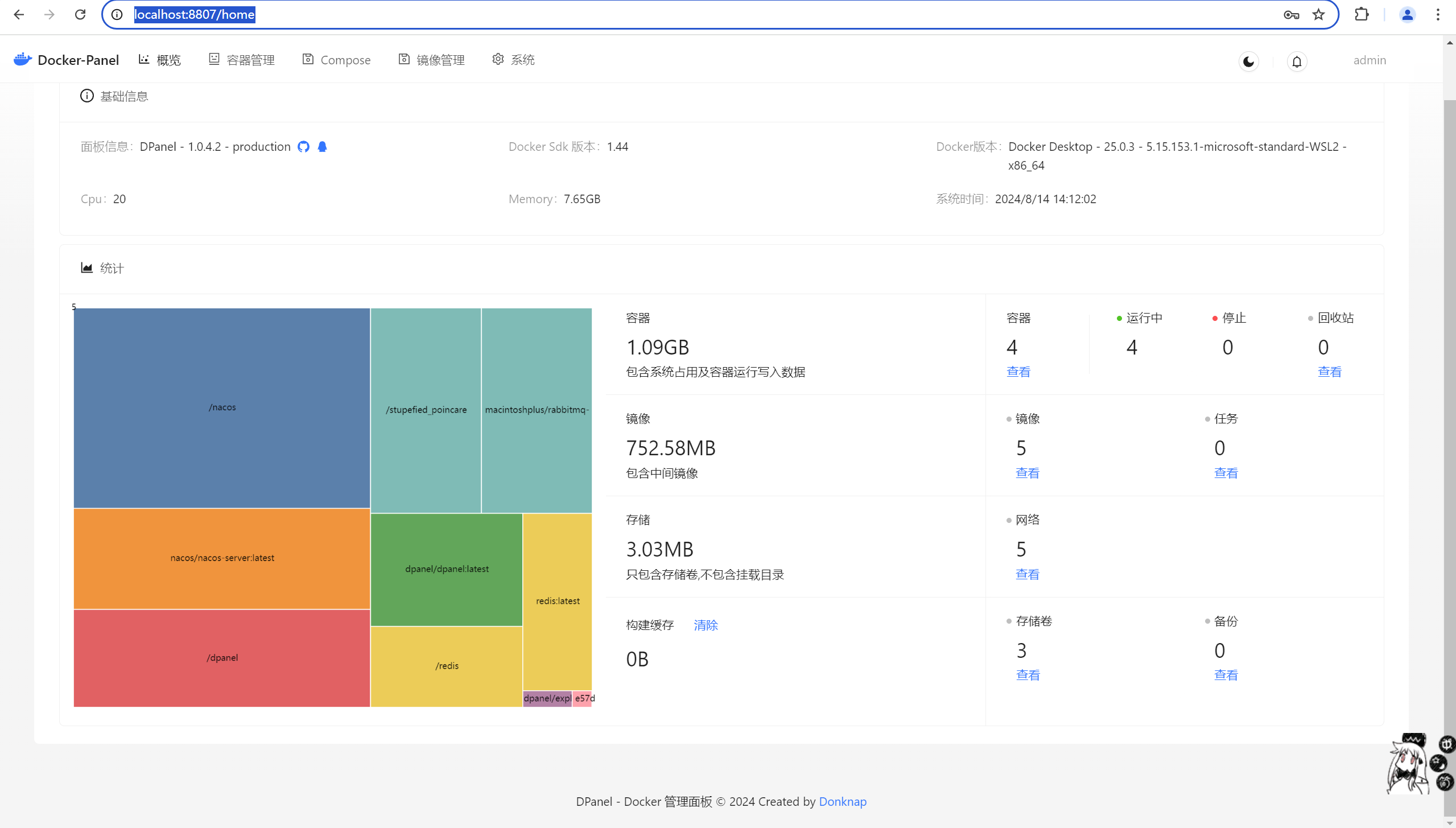Open notifications bell icon
Image resolution: width=1456 pixels, height=828 pixels.
pyautogui.click(x=1297, y=61)
